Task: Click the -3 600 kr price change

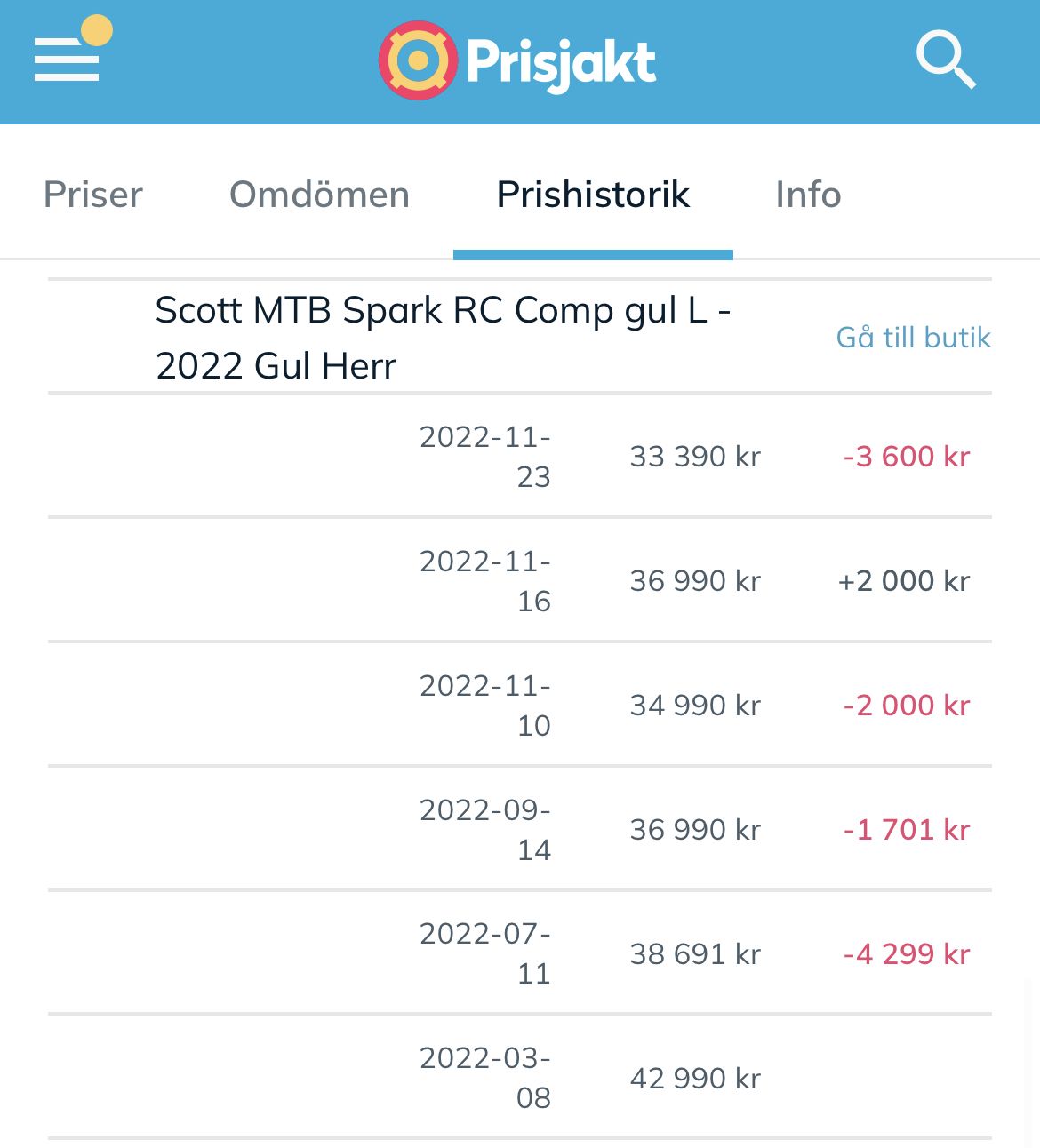Action: [x=907, y=457]
